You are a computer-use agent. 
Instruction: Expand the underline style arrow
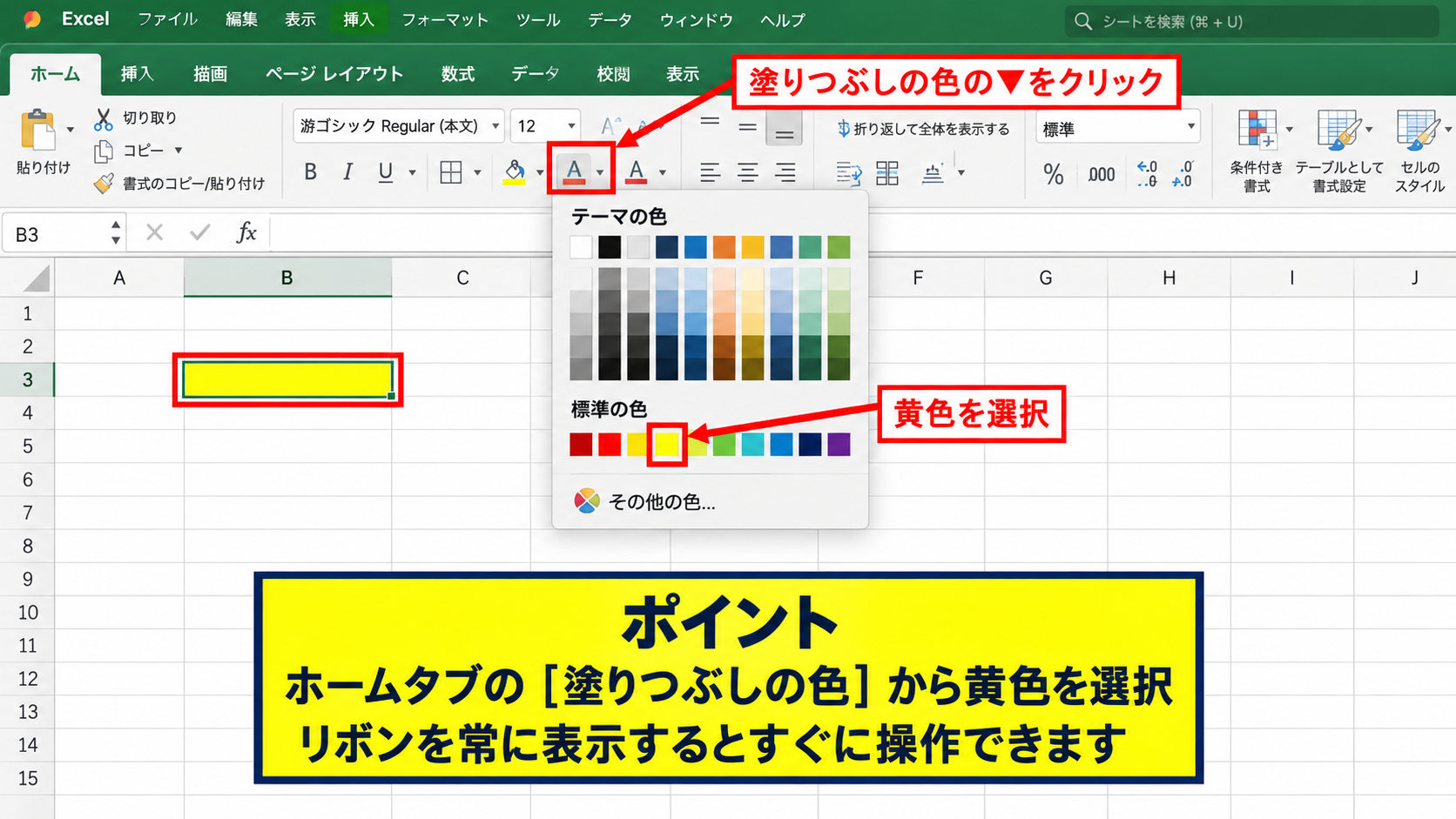click(412, 173)
